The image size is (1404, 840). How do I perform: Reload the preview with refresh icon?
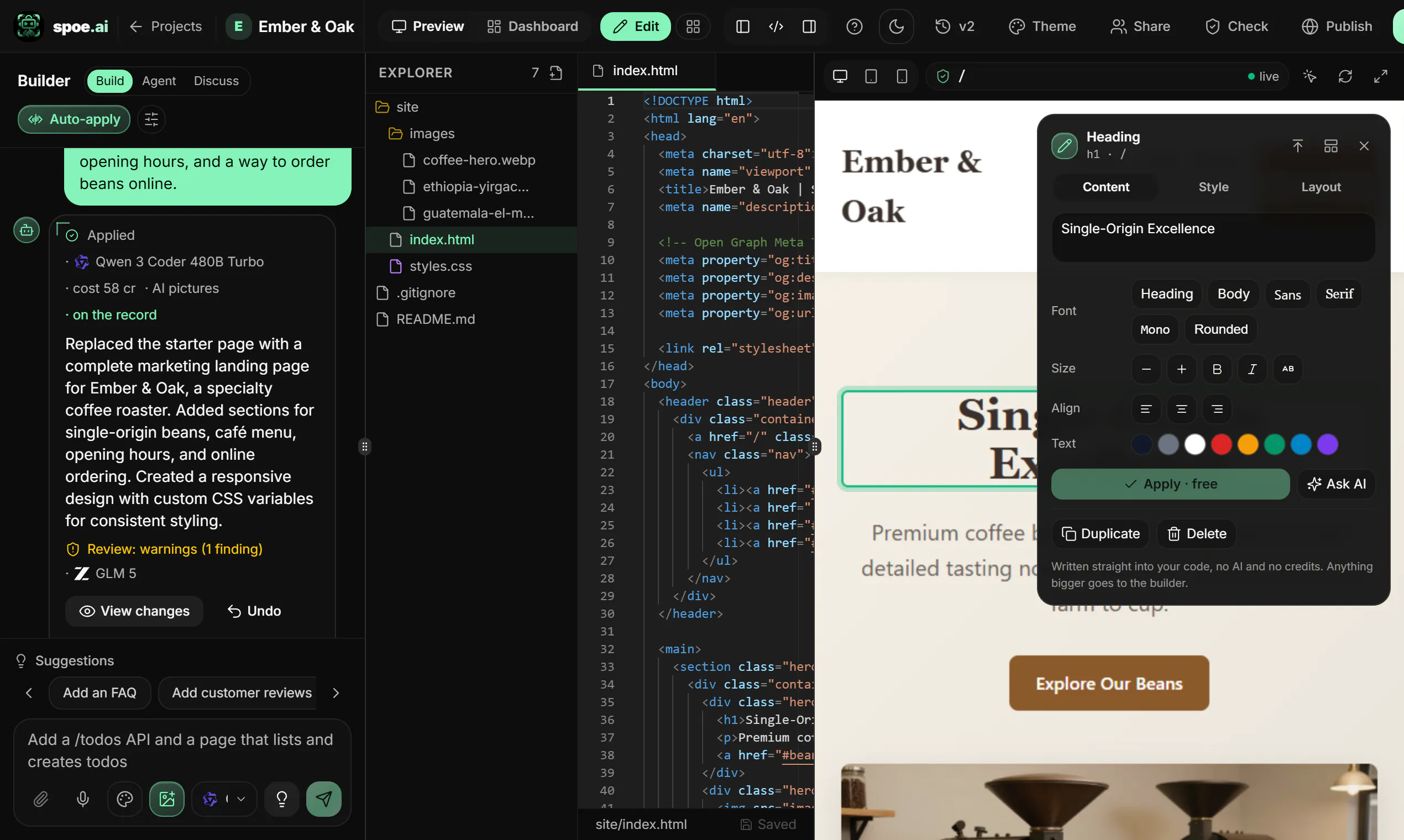[x=1345, y=76]
